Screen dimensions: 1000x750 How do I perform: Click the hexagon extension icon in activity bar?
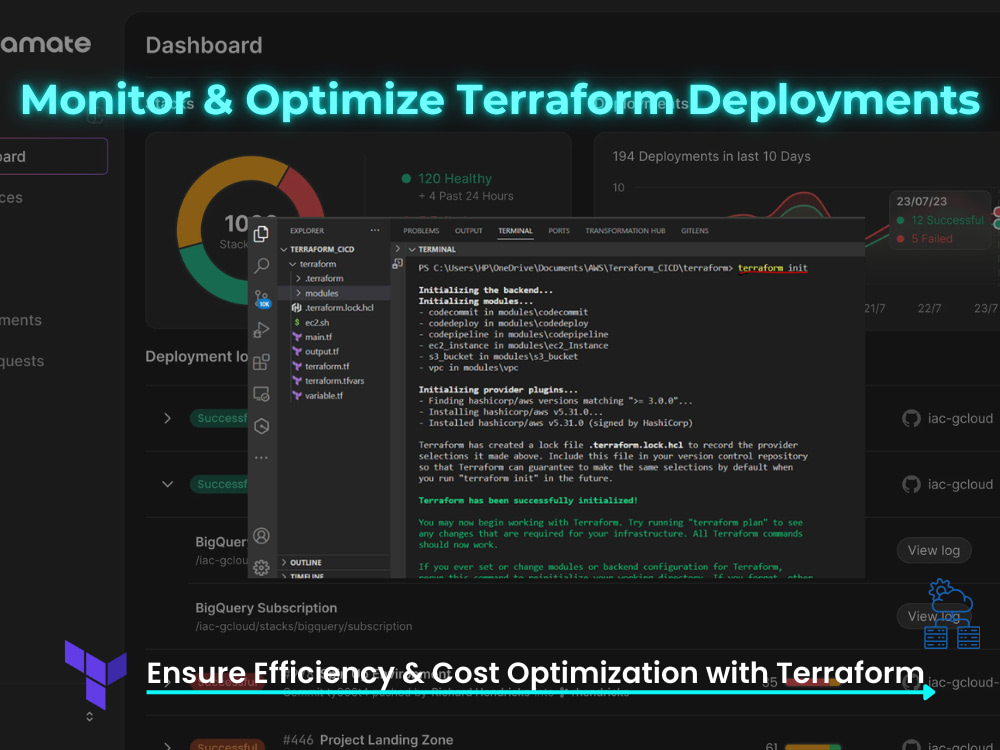click(x=261, y=426)
